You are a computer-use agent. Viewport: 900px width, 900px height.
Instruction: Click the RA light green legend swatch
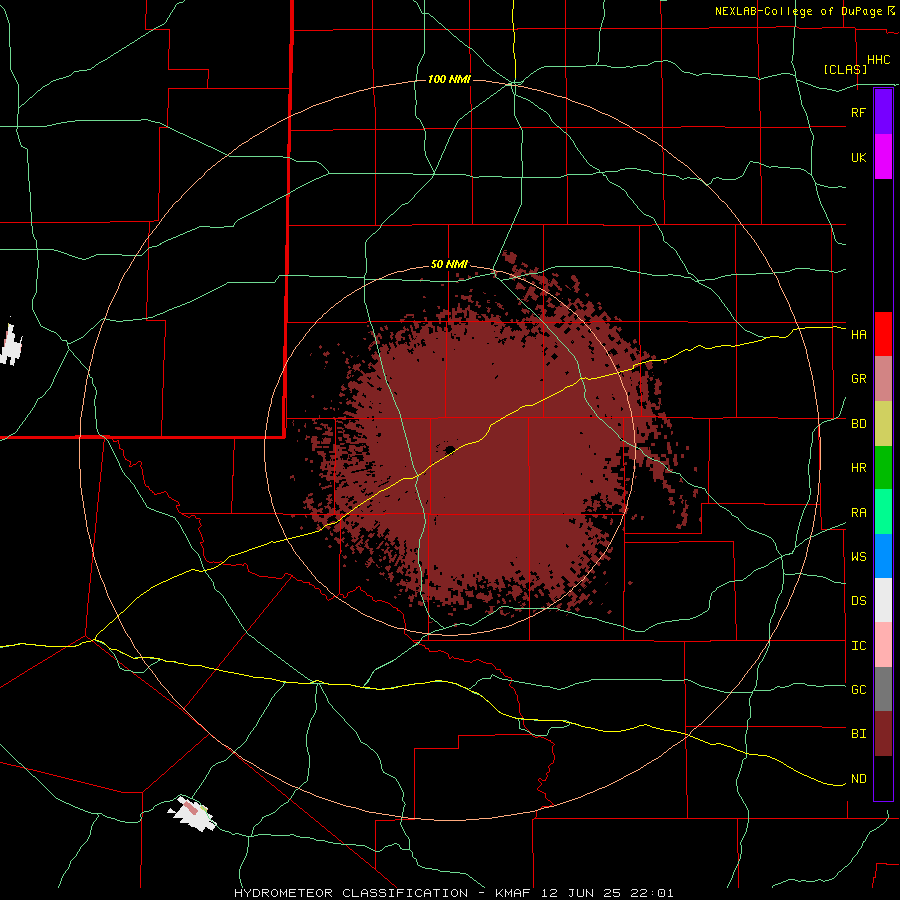pyautogui.click(x=883, y=512)
